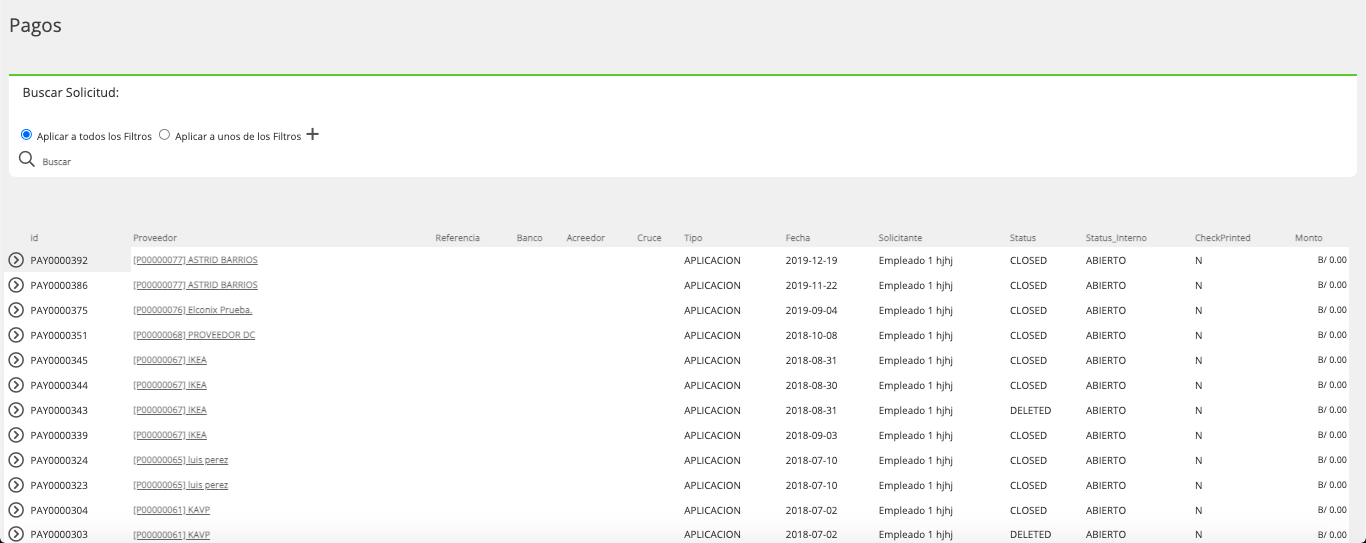The width and height of the screenshot is (1366, 543).
Task: Open IKEA link in PAY0000343 row
Action: [x=170, y=410]
